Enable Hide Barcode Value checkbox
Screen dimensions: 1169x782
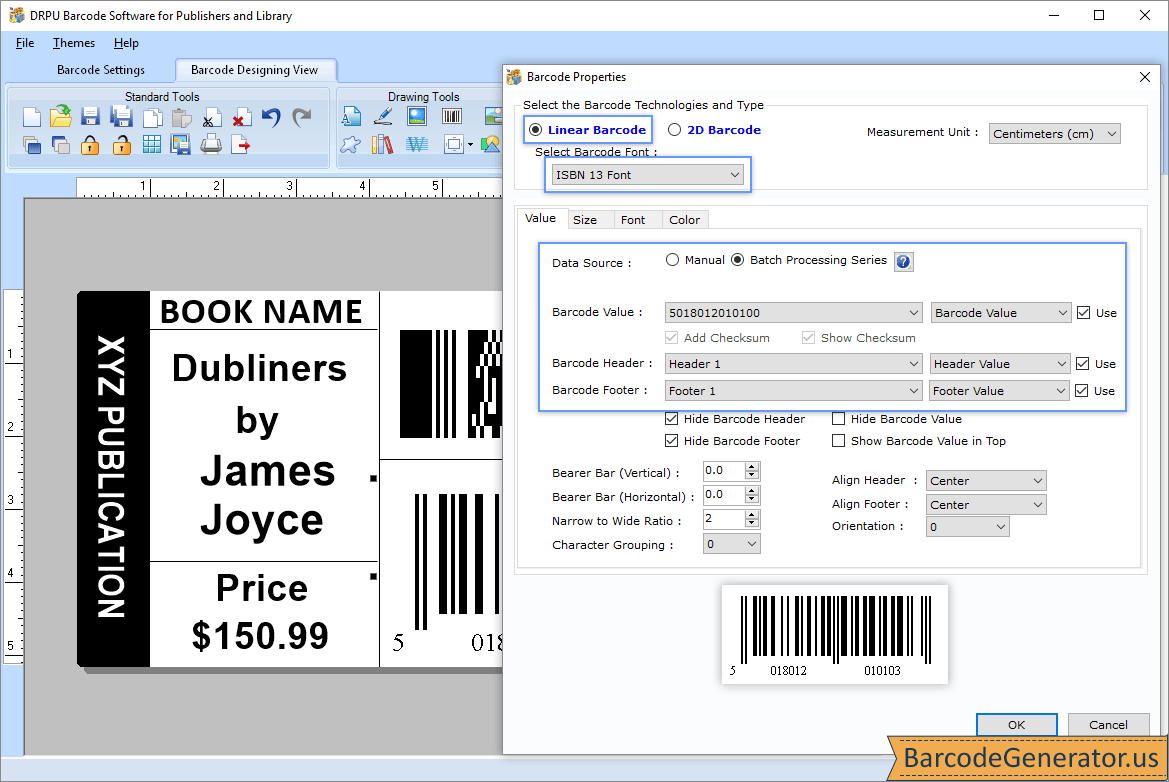[x=839, y=419]
